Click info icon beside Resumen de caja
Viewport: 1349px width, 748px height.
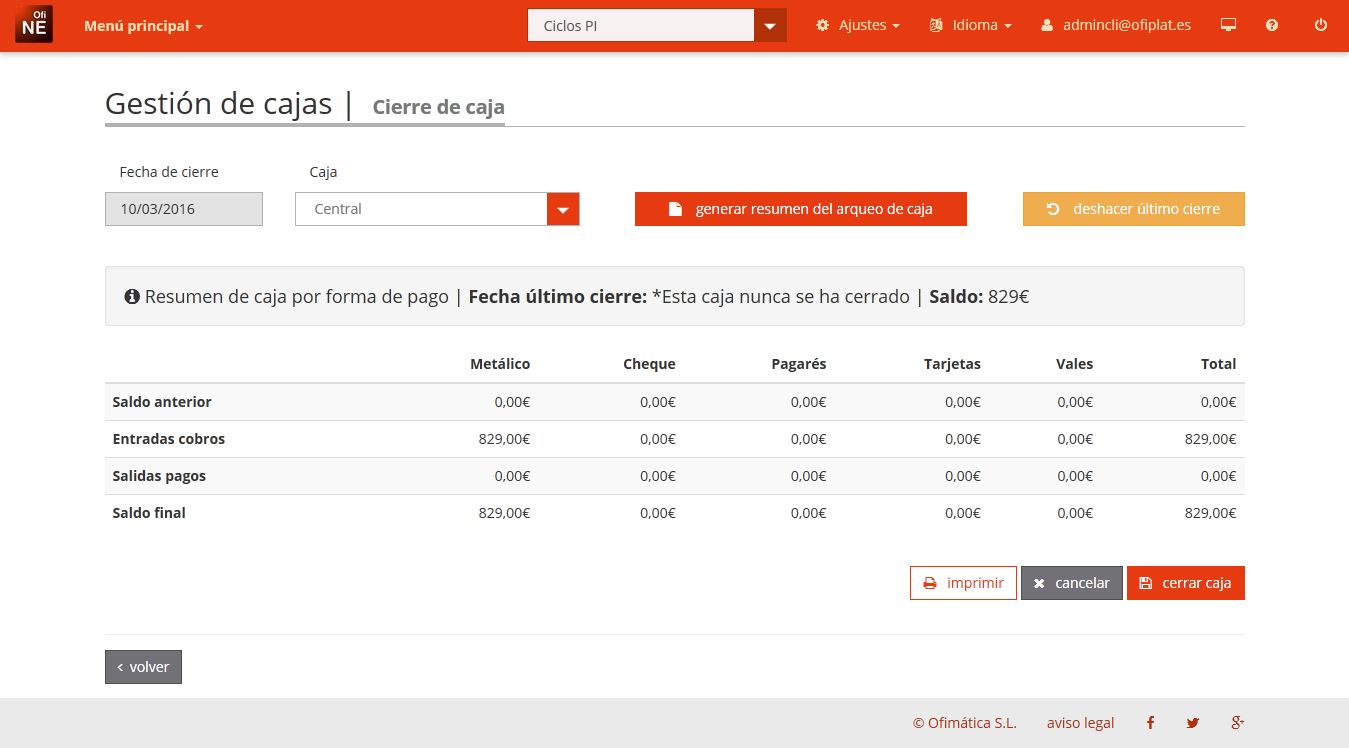pyautogui.click(x=132, y=297)
